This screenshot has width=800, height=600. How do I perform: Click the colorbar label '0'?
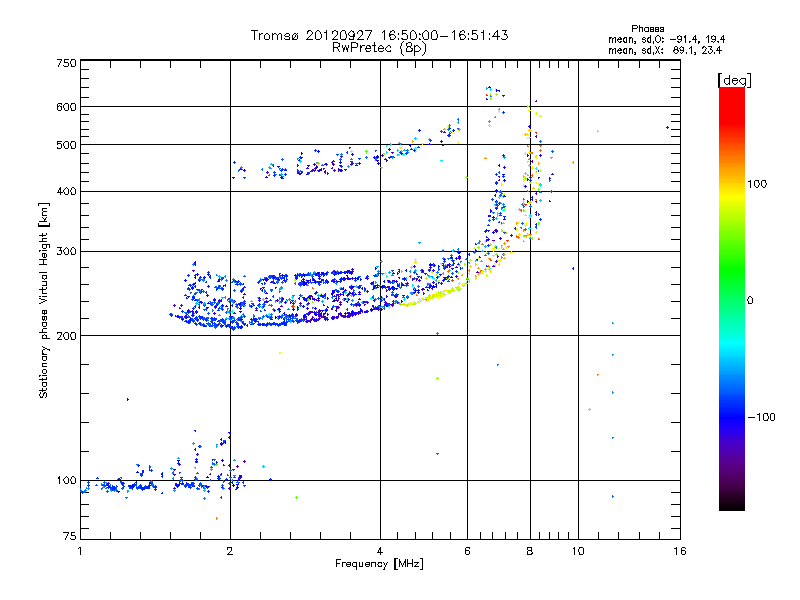(x=750, y=301)
